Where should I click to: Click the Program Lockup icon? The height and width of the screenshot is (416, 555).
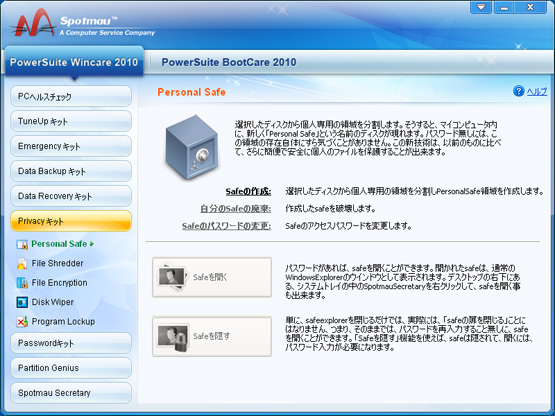tap(22, 321)
